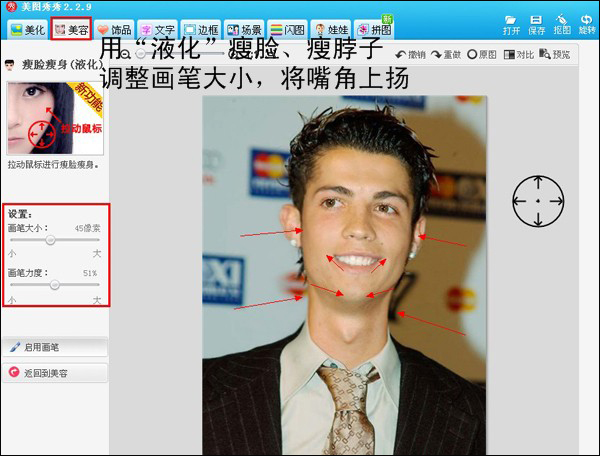Click the 打开 (Open) folder icon
The width and height of the screenshot is (600, 456).
511,24
